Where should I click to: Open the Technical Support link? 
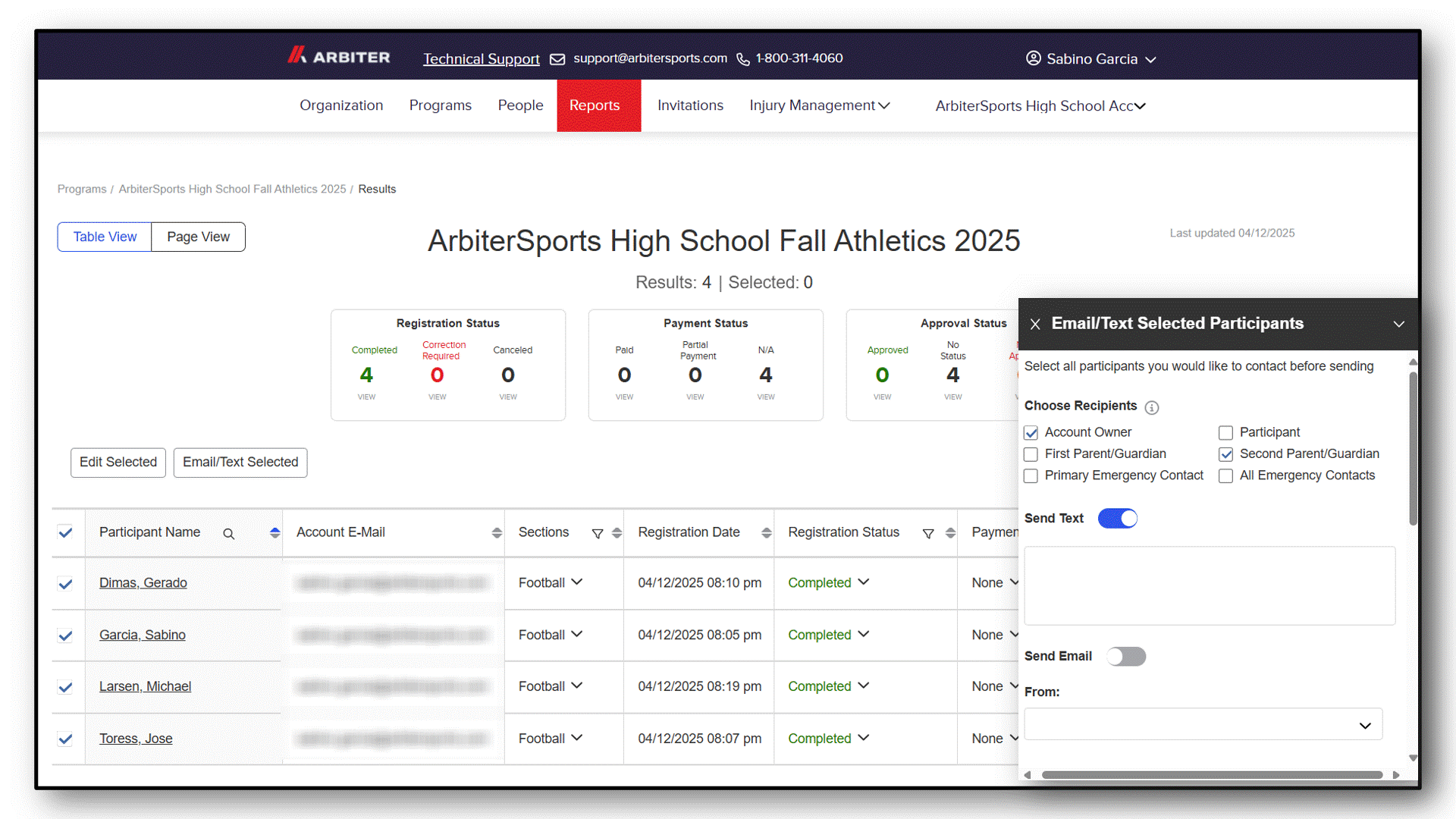[x=481, y=59]
